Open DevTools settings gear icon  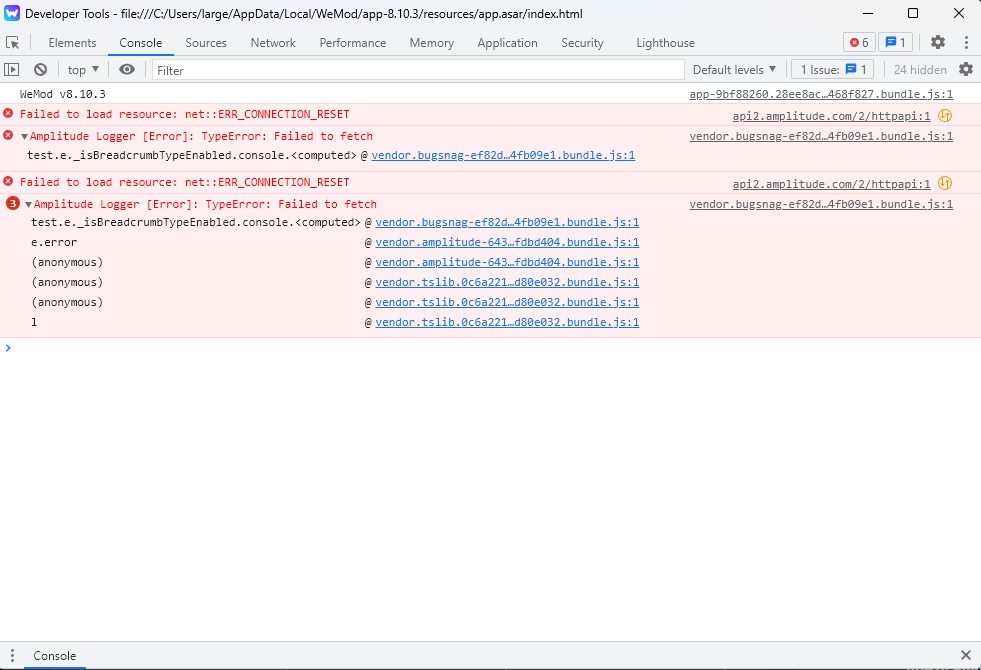pos(937,42)
